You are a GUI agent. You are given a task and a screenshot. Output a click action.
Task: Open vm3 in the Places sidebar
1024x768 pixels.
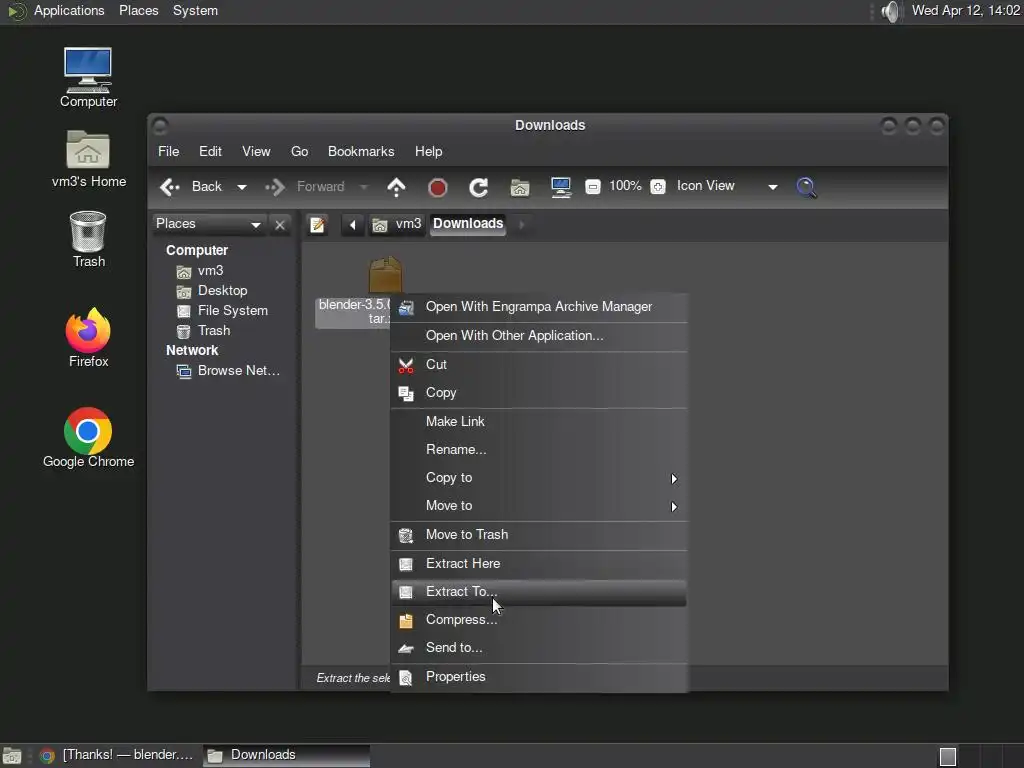point(210,270)
